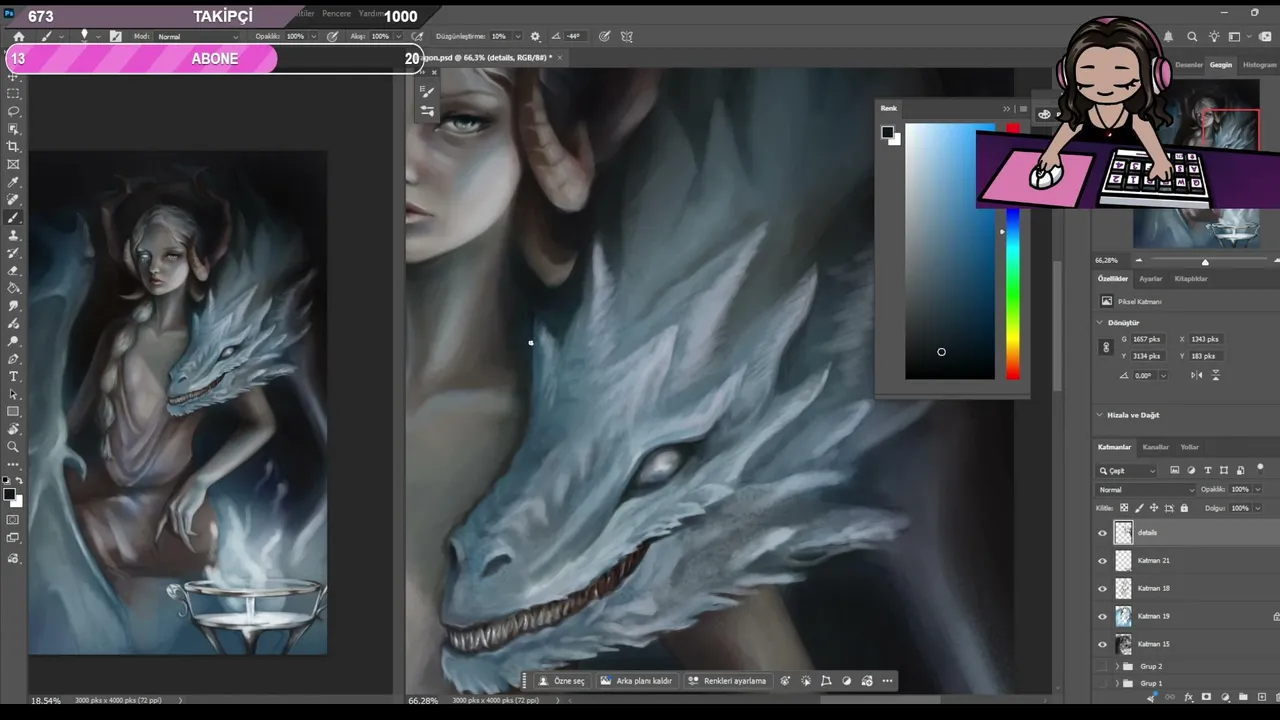
Task: Click the butterfly symmetry paint icon
Action: pyautogui.click(x=627, y=36)
